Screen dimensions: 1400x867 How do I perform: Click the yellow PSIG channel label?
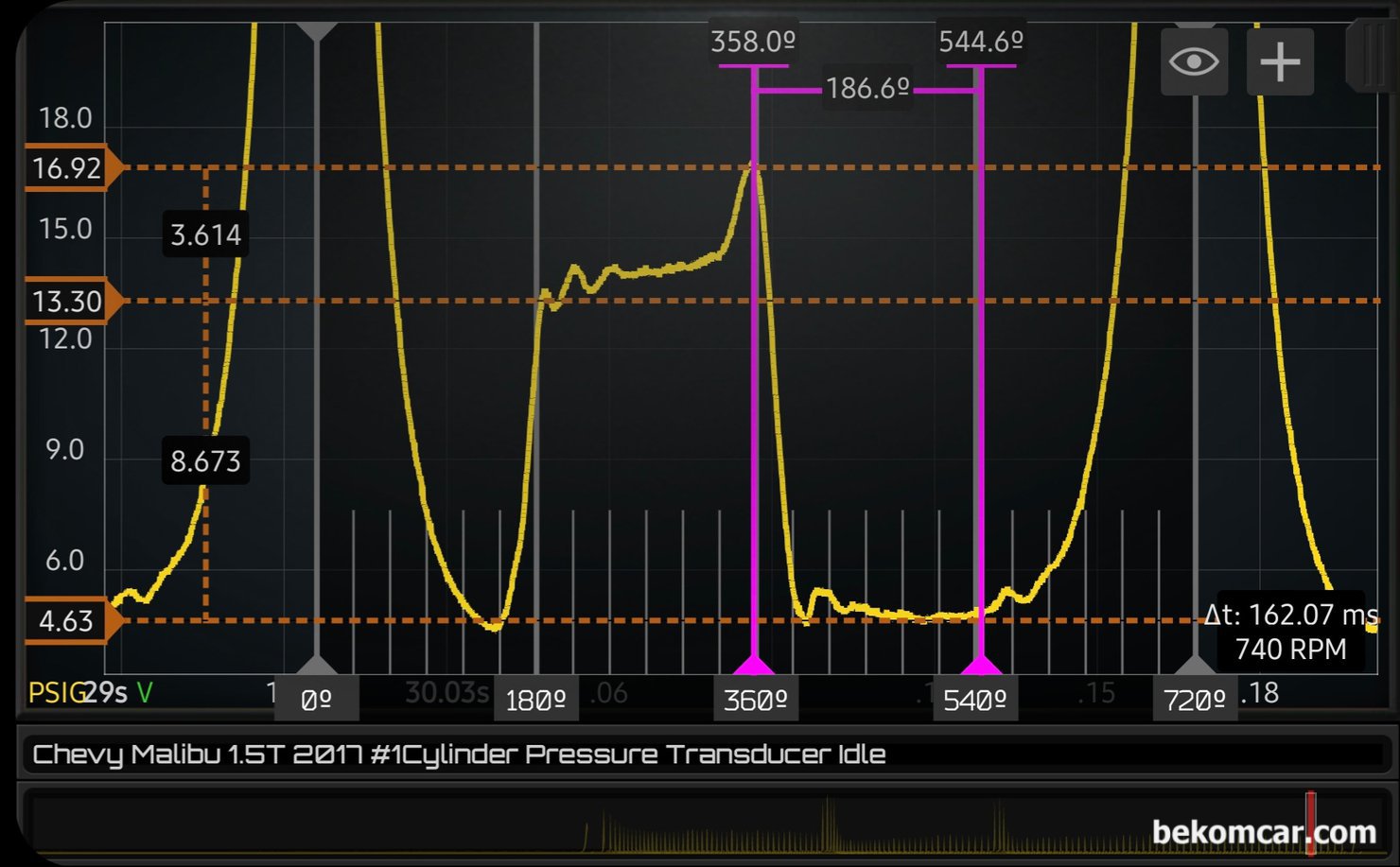(55, 693)
